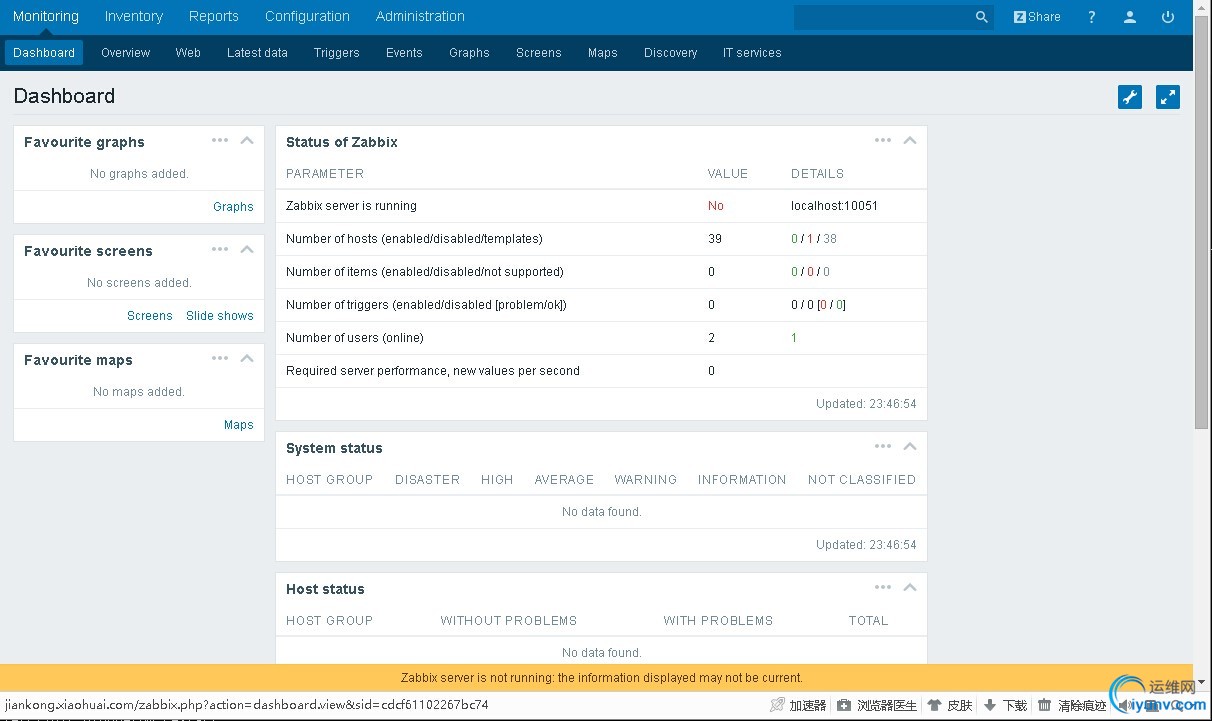Collapse the Host status widget

click(x=910, y=588)
